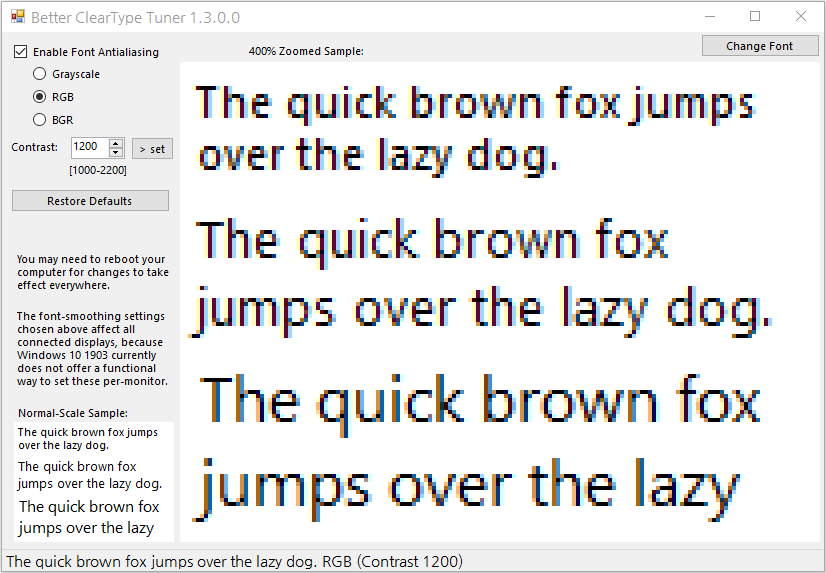Maximize the ClearType Tuner window
This screenshot has width=826, height=573.
tap(755, 16)
